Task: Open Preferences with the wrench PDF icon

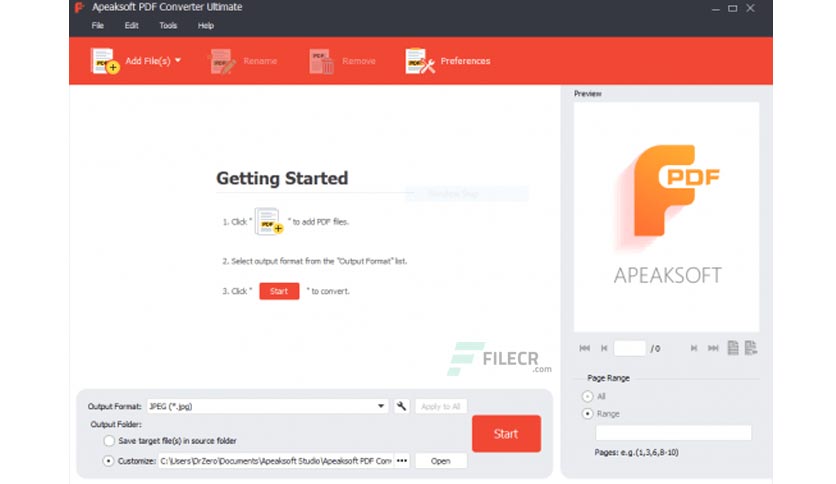Action: [420, 61]
